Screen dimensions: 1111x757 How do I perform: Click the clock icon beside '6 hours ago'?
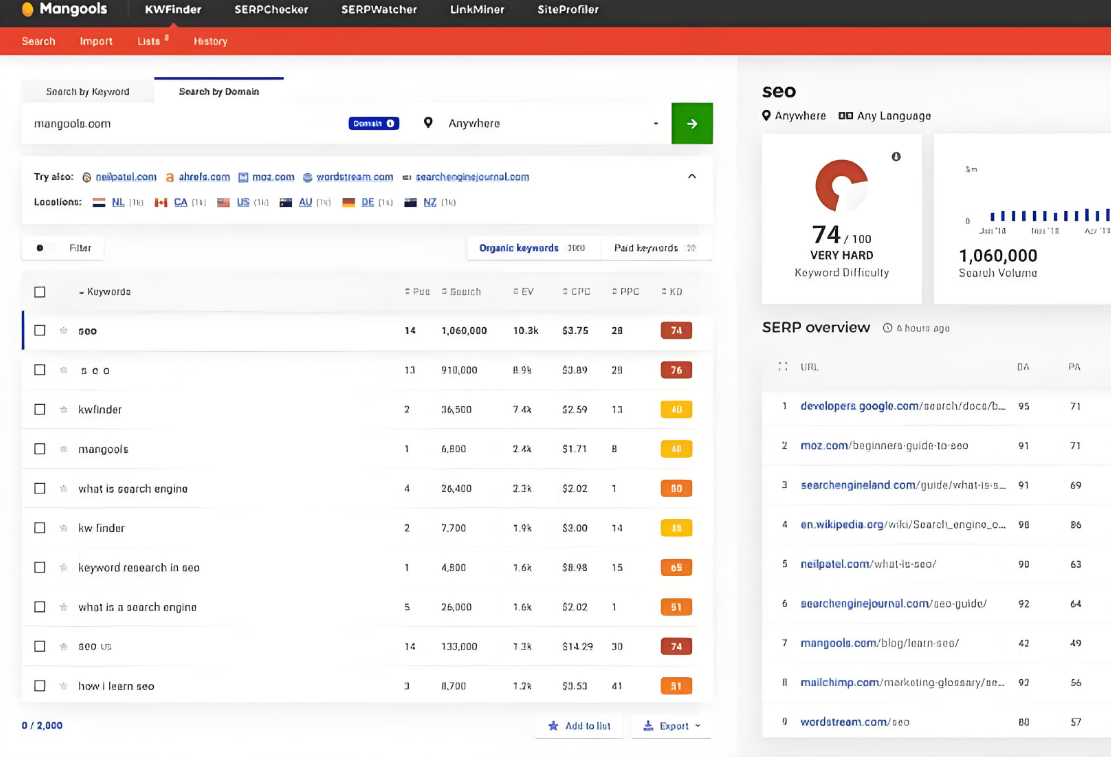(887, 327)
